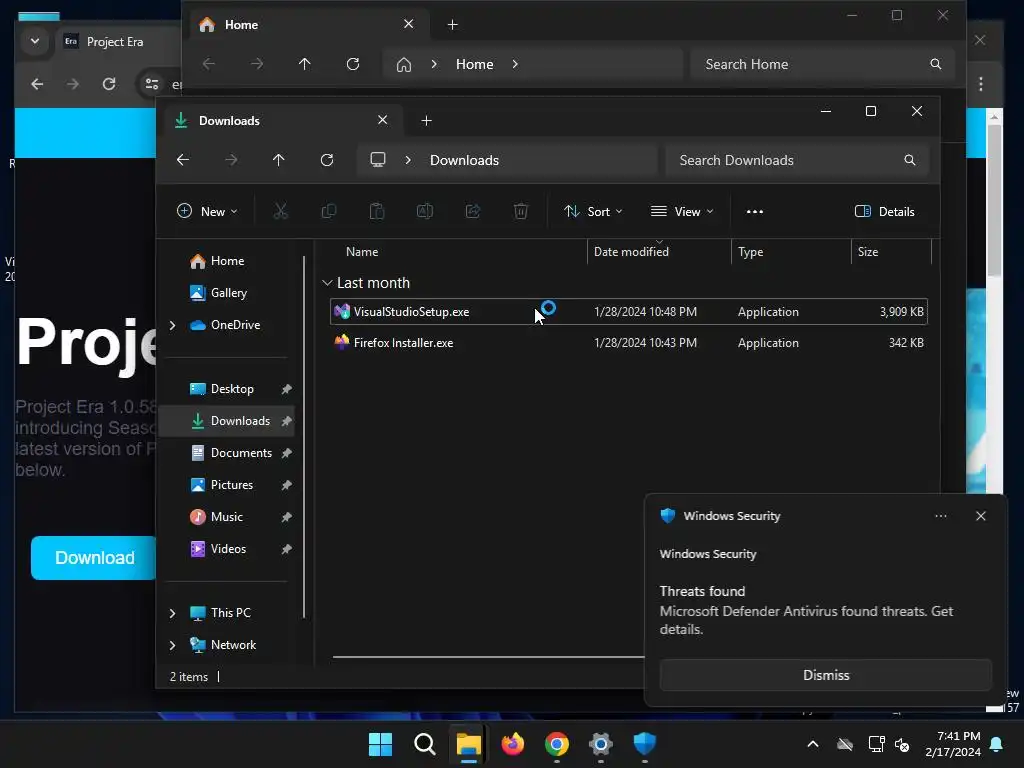Screen dimensions: 1024x768
Task: Select the Home tab in back Explorer window
Action: (307, 25)
